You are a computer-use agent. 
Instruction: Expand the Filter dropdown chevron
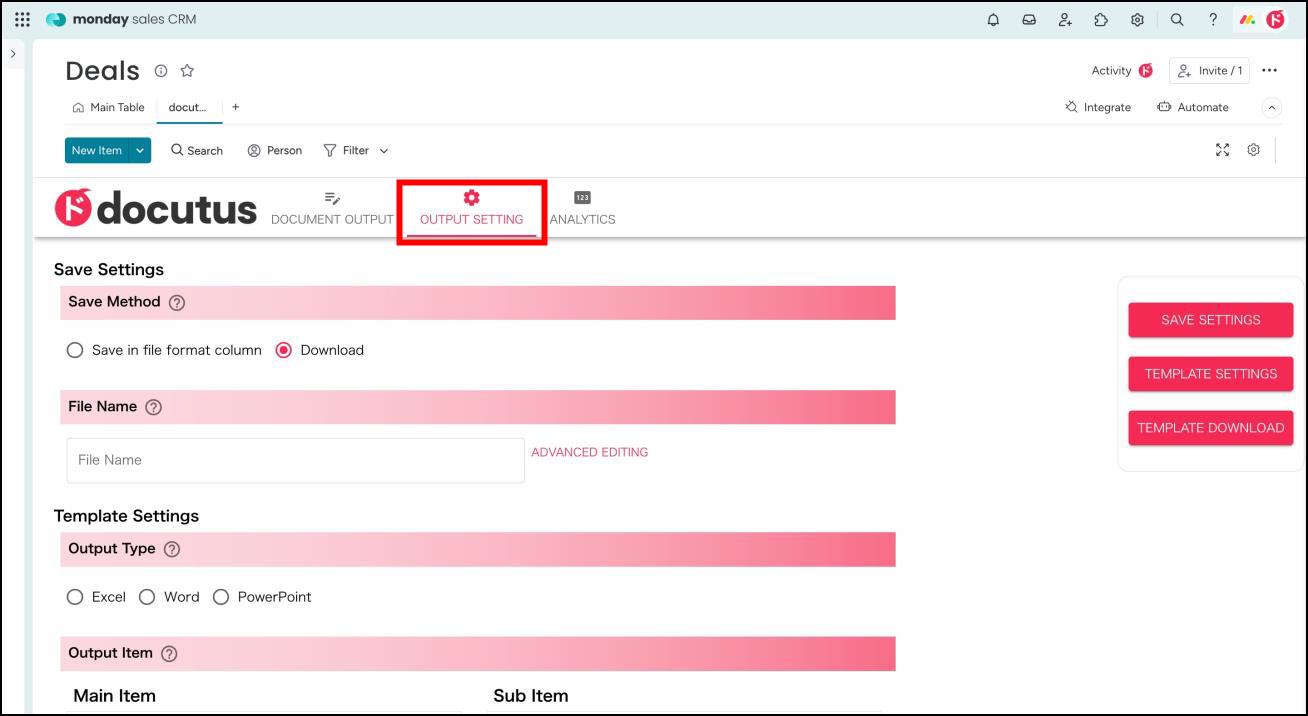tap(384, 151)
